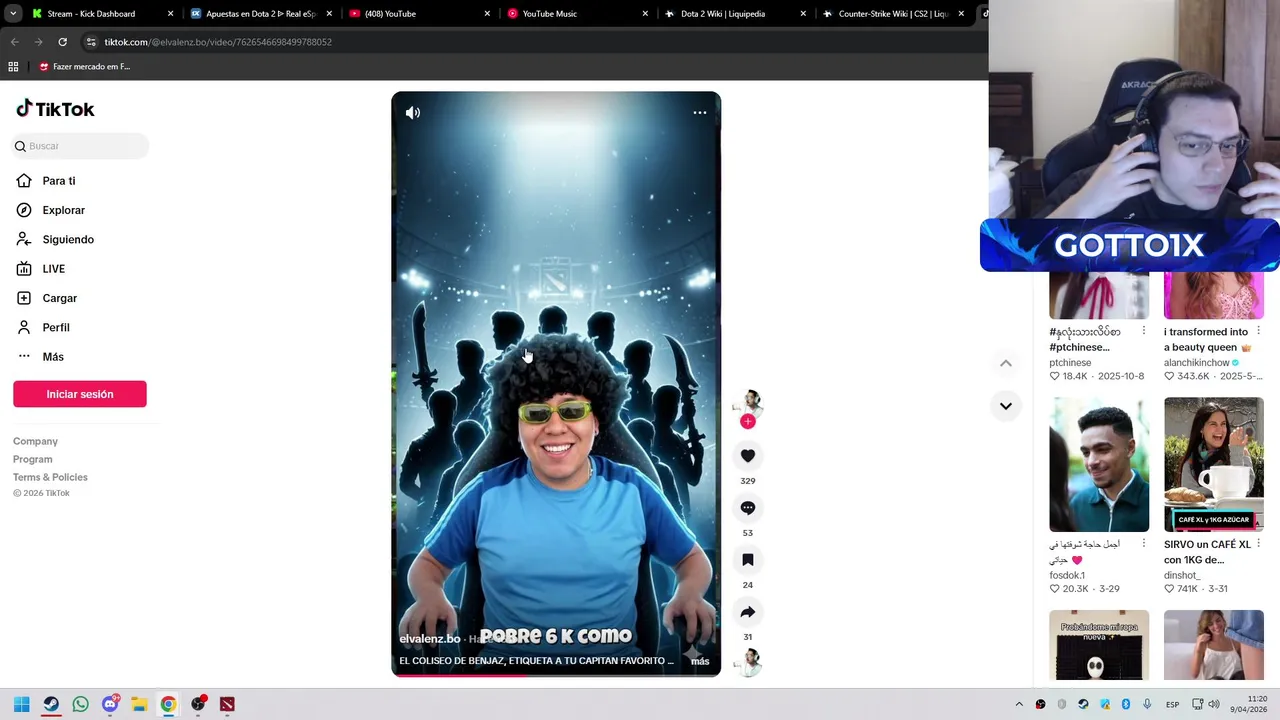This screenshot has width=1280, height=720.
Task: Click the tiktok.com address bar URL
Action: (x=218, y=42)
